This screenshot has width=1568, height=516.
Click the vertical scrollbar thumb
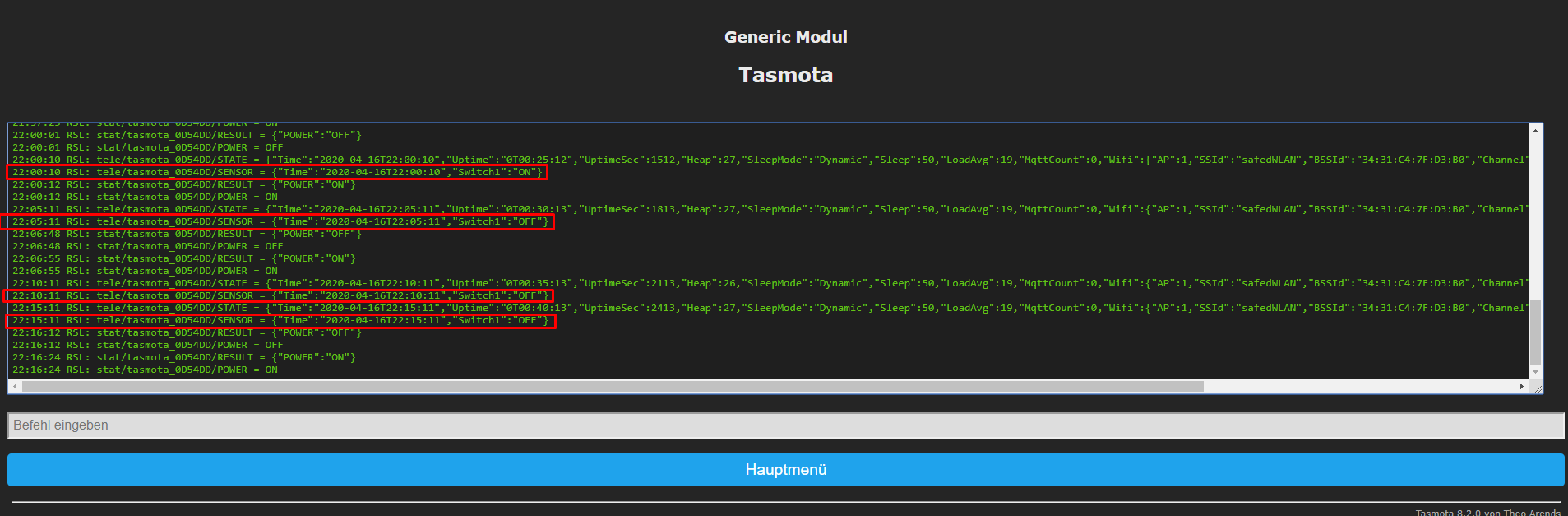pyautogui.click(x=1535, y=333)
